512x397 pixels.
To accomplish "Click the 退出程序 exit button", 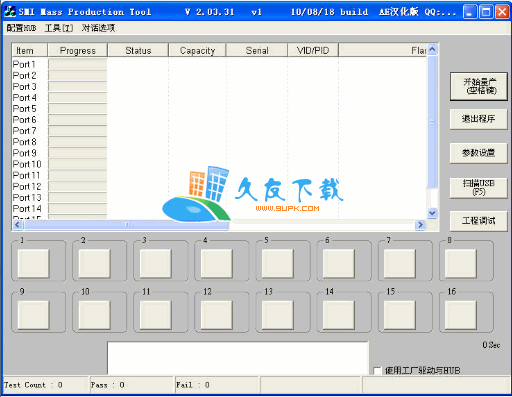I will (x=479, y=119).
